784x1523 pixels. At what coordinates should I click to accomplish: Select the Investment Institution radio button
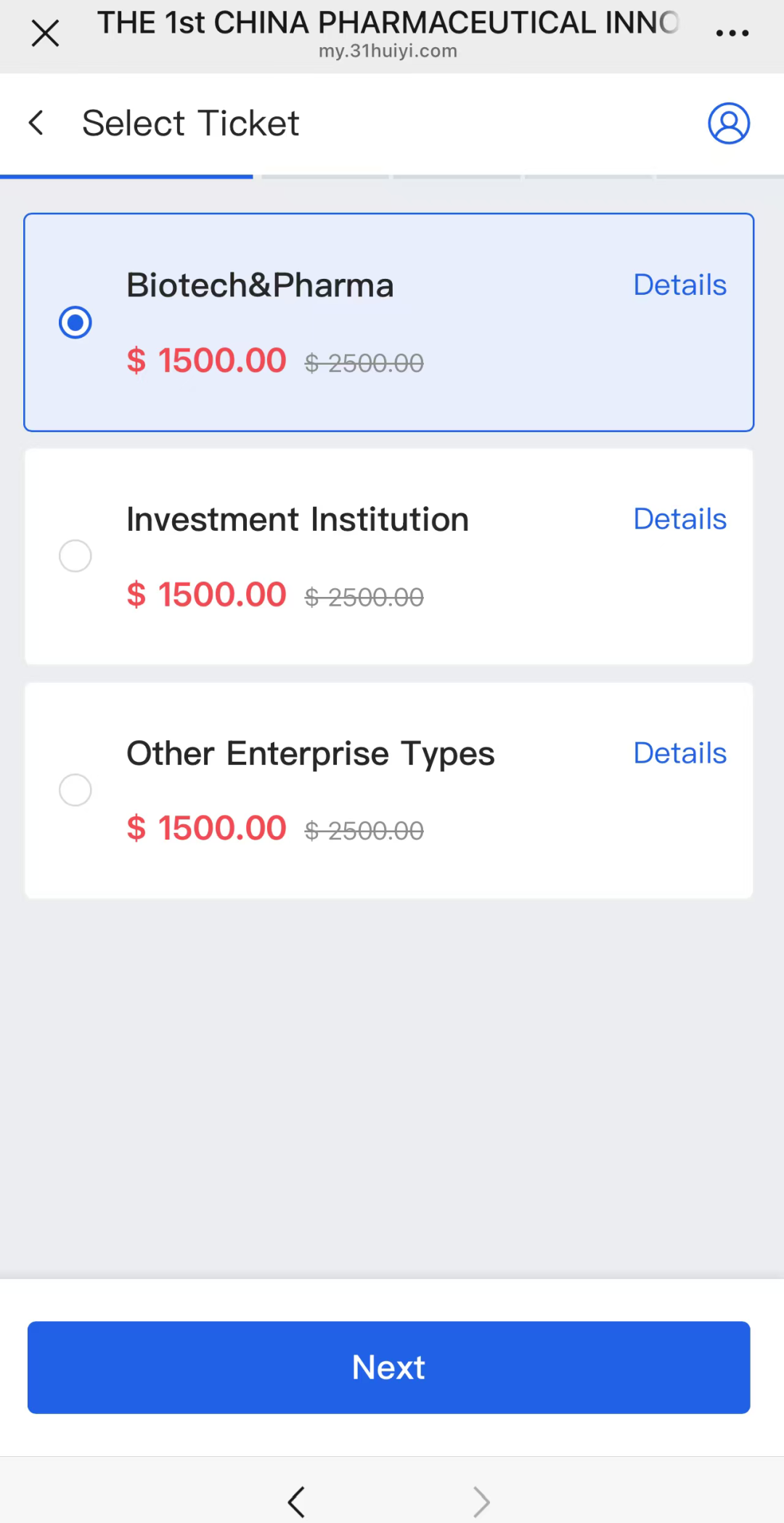(75, 556)
